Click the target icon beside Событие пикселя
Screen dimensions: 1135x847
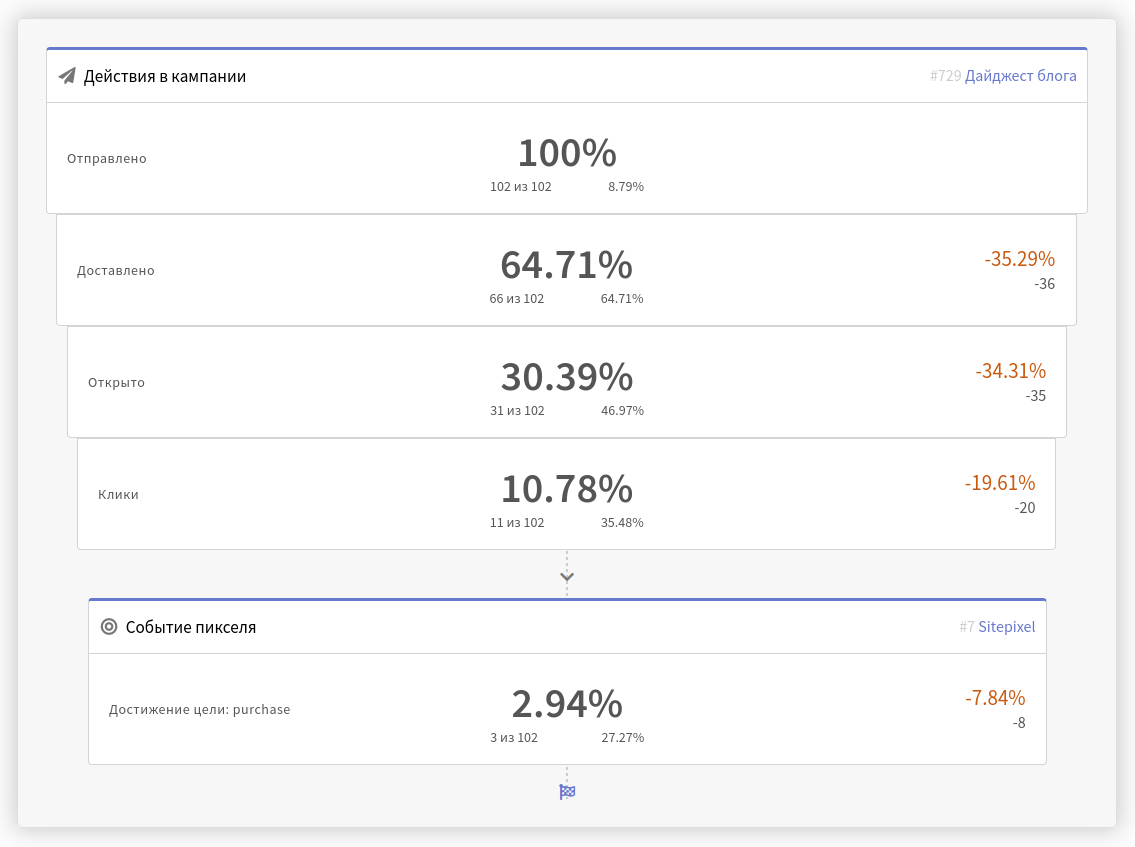point(109,627)
